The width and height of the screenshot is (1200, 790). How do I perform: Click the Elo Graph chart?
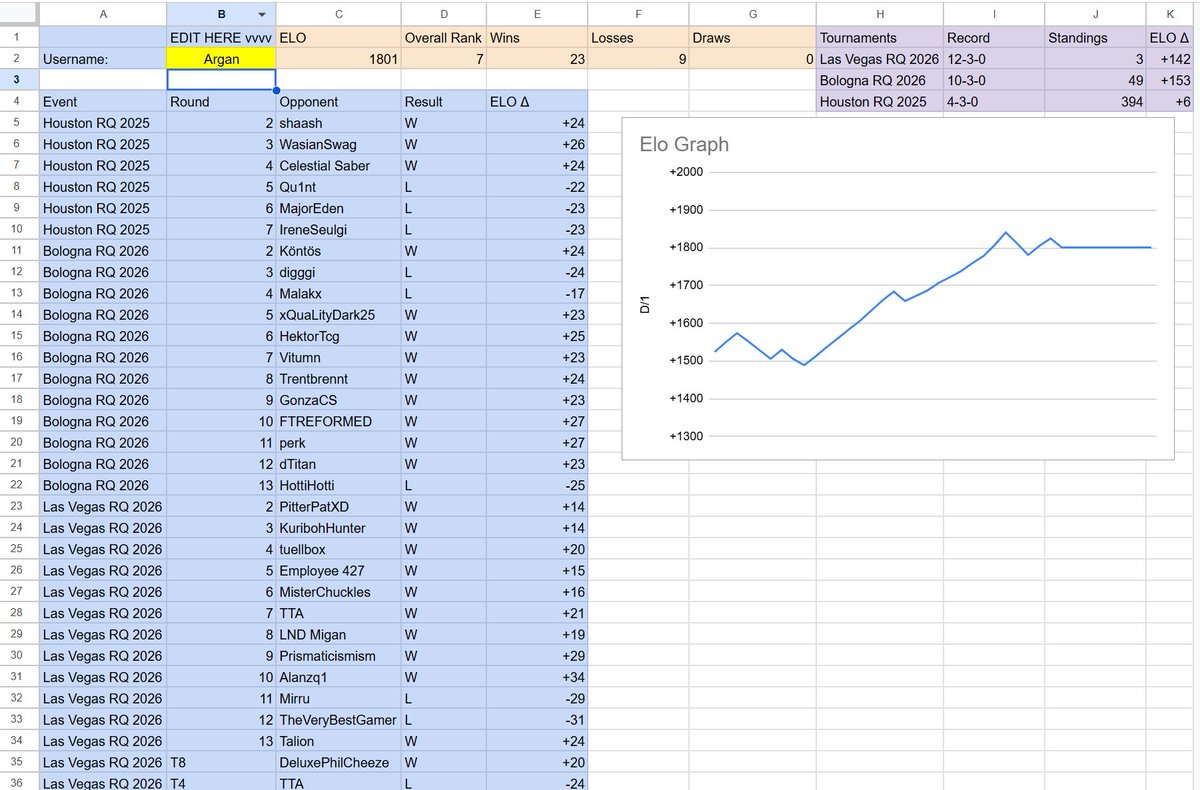coord(900,290)
